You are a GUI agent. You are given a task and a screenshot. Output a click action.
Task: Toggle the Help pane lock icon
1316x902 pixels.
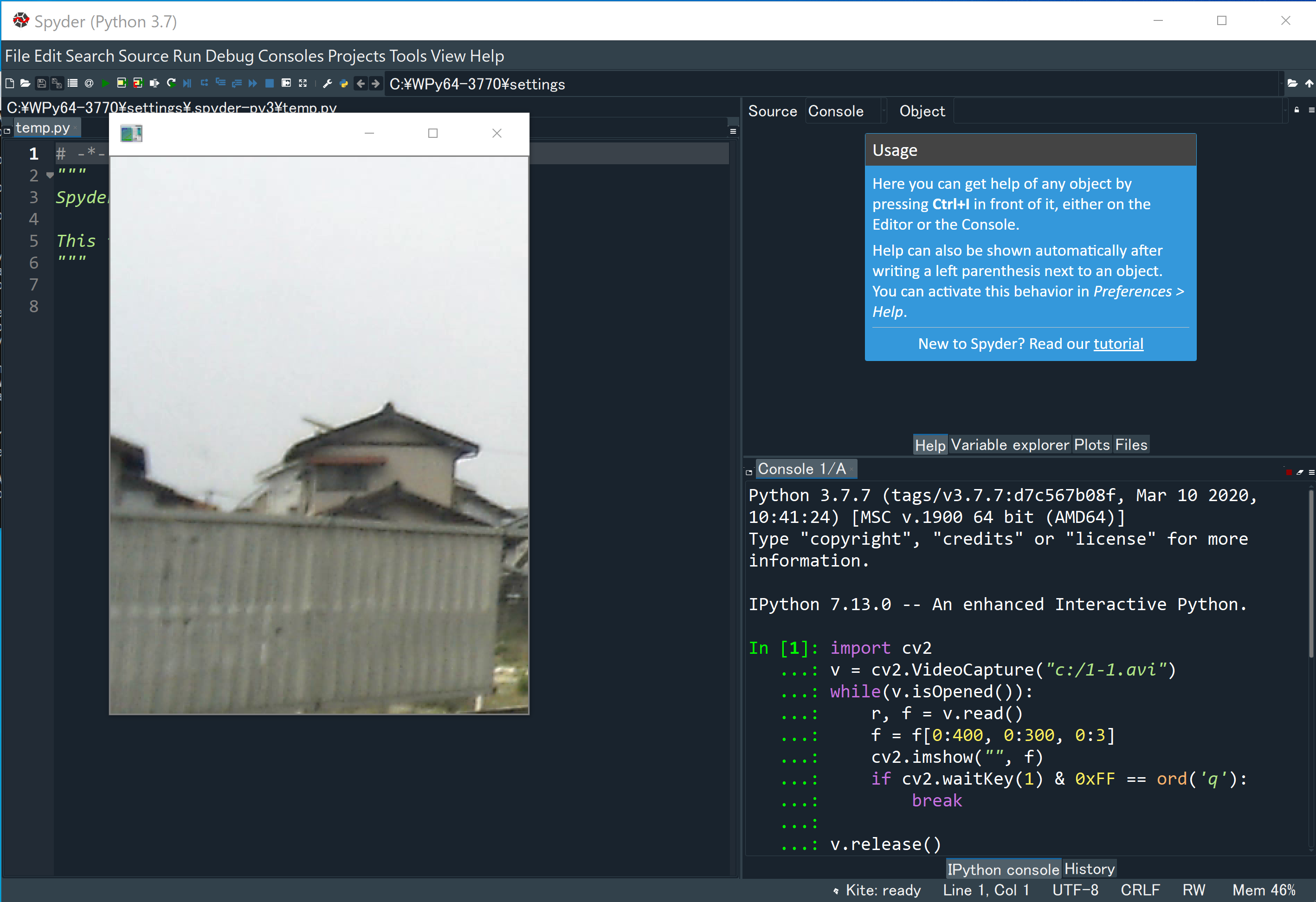pos(1297,110)
